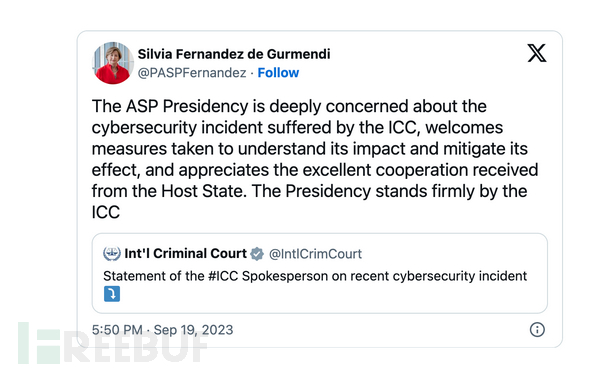Open the 5:50 PM · Sep 19, 2023 timestamp
Screen dimensions: 615x371
pyautogui.click(x=162, y=330)
